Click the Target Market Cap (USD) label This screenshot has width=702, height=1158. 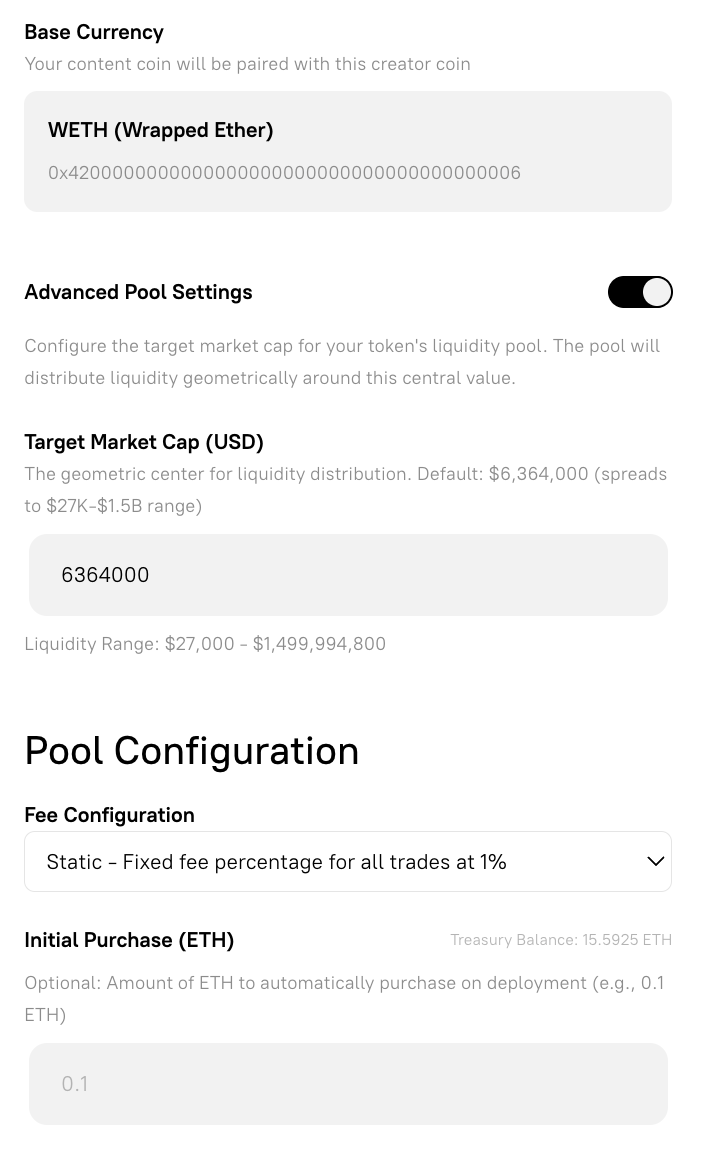pyautogui.click(x=143, y=442)
